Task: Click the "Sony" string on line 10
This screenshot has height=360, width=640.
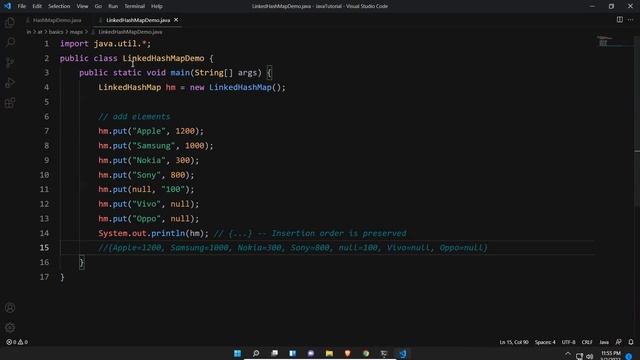Action: coord(146,175)
